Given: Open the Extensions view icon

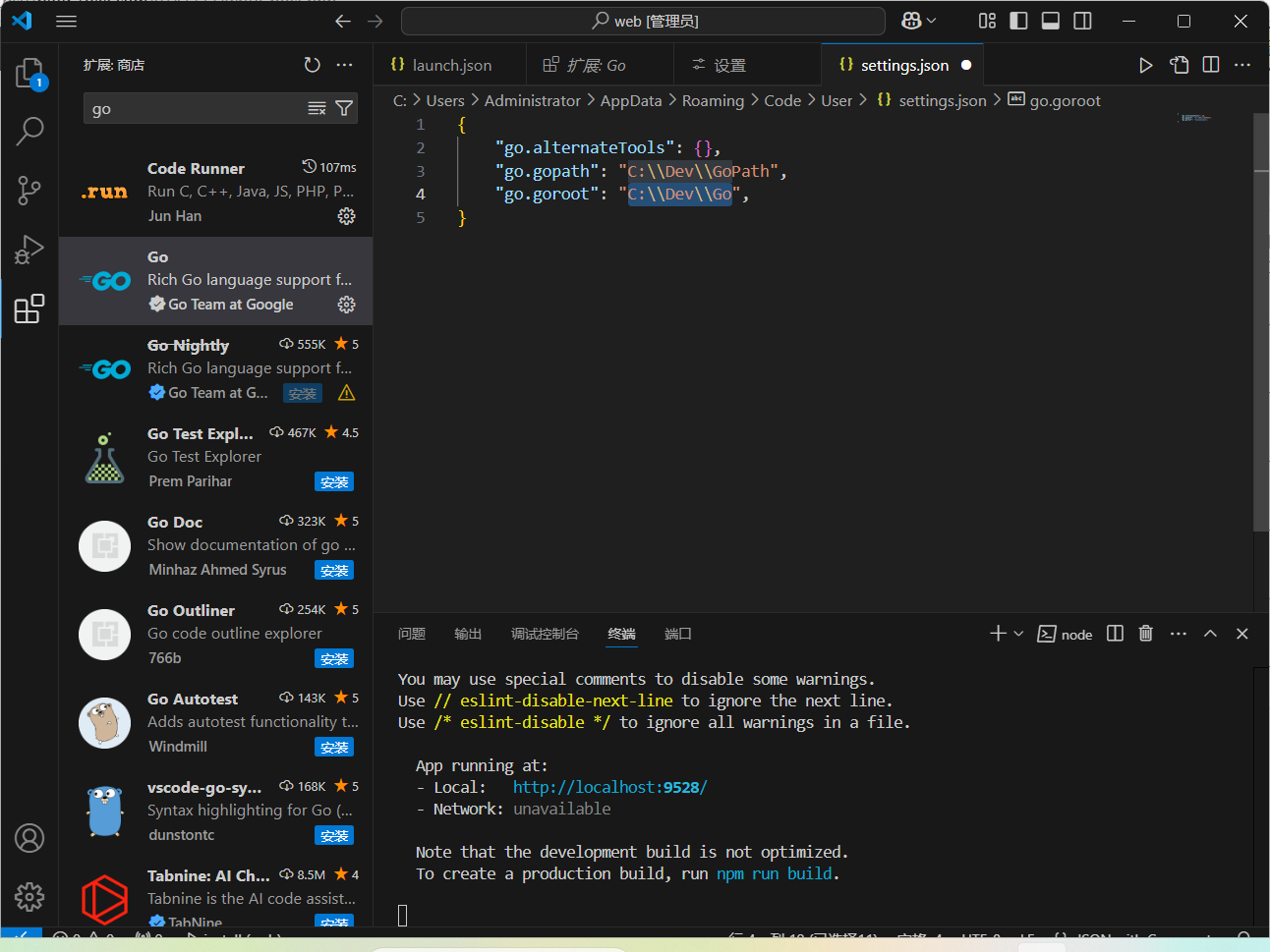Looking at the screenshot, I should [29, 308].
